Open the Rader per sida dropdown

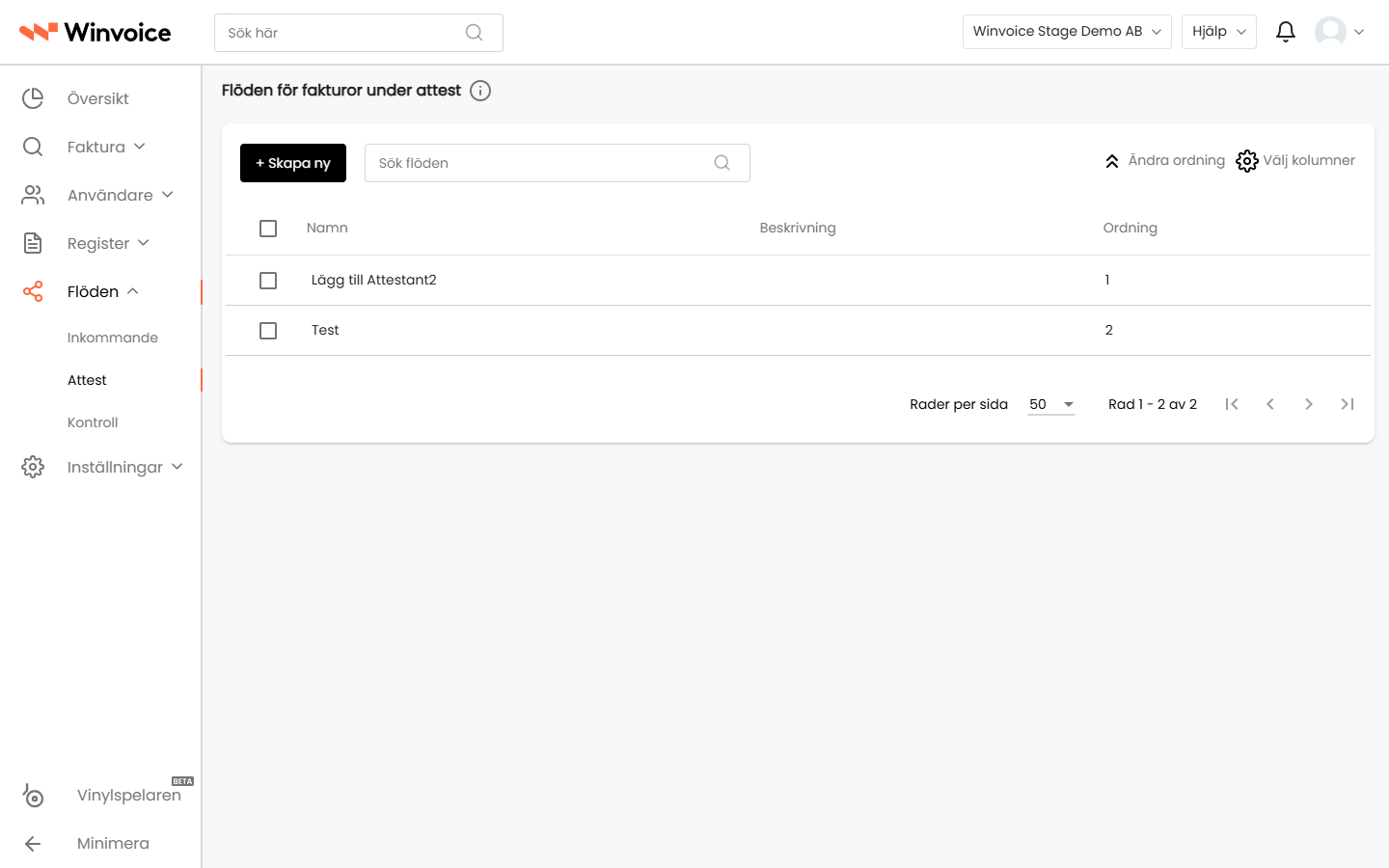[1051, 404]
